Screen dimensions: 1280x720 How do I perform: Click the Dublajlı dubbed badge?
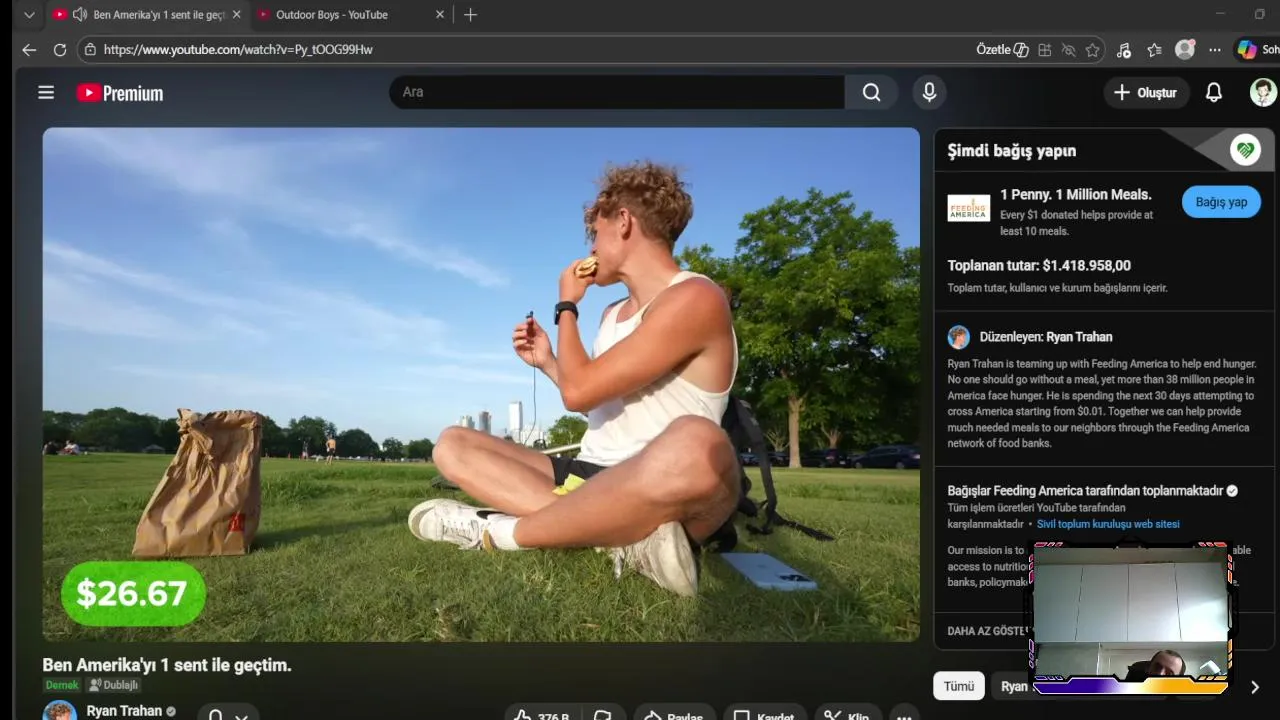point(114,685)
